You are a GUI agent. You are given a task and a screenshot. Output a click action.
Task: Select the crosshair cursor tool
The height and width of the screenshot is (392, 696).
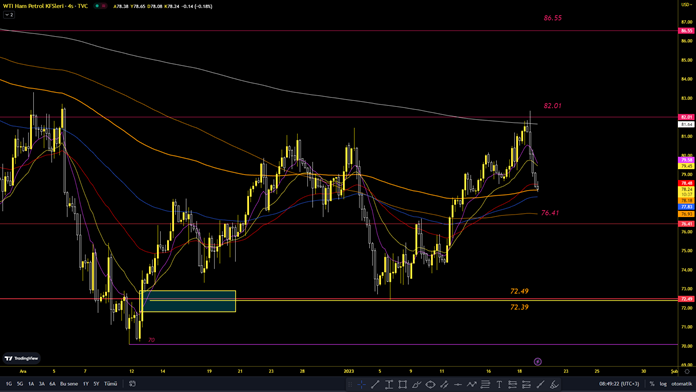(362, 384)
